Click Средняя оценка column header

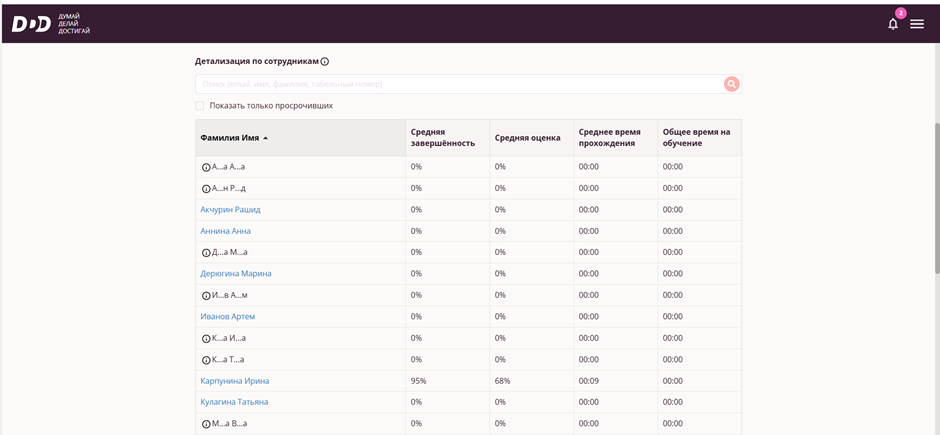(x=527, y=138)
